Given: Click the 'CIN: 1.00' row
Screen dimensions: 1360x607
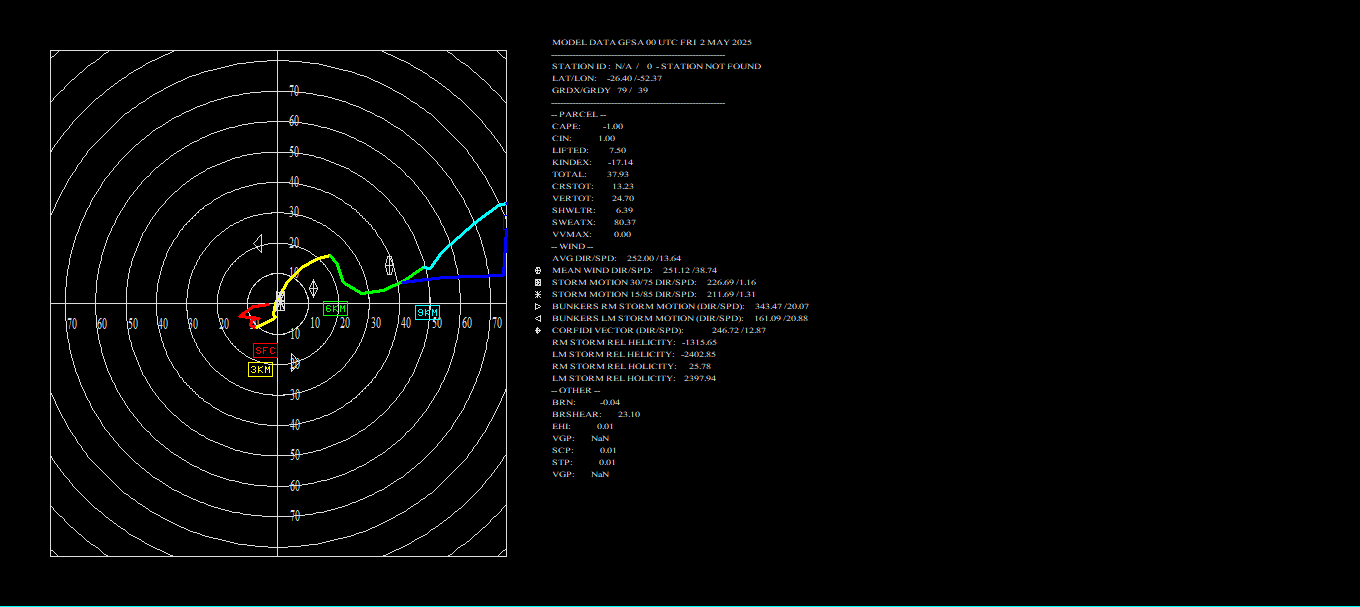Looking at the screenshot, I should coord(583,138).
